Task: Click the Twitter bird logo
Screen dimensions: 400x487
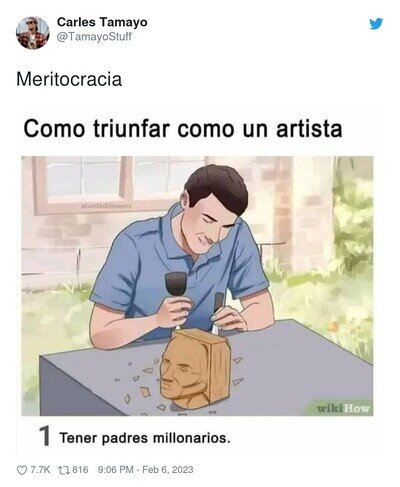Action: (376, 24)
